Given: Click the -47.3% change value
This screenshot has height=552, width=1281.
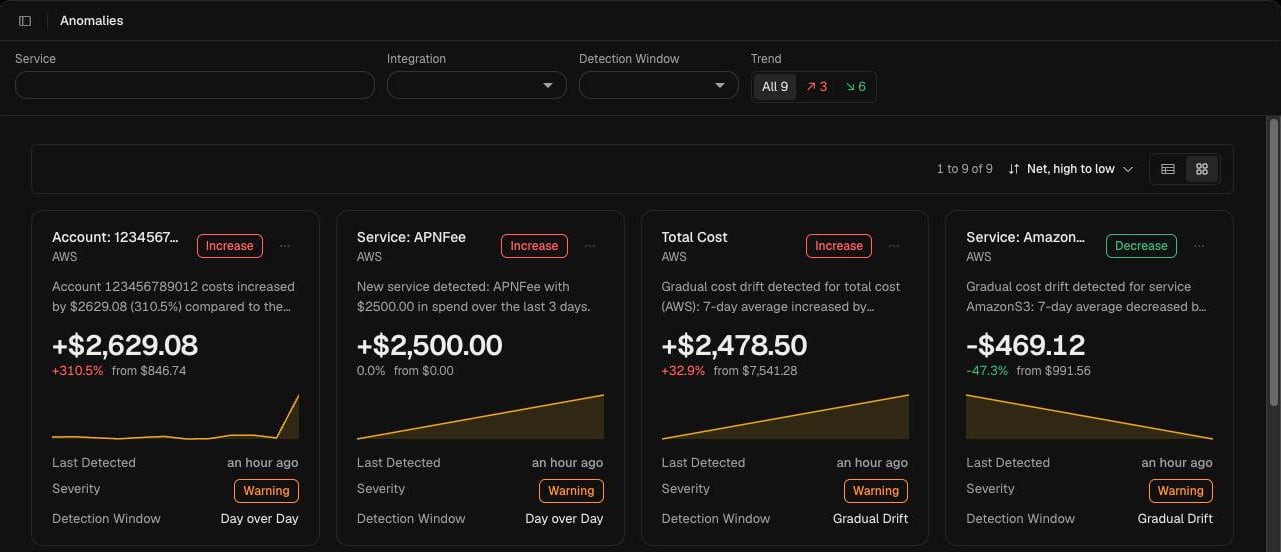Looking at the screenshot, I should 988,371.
